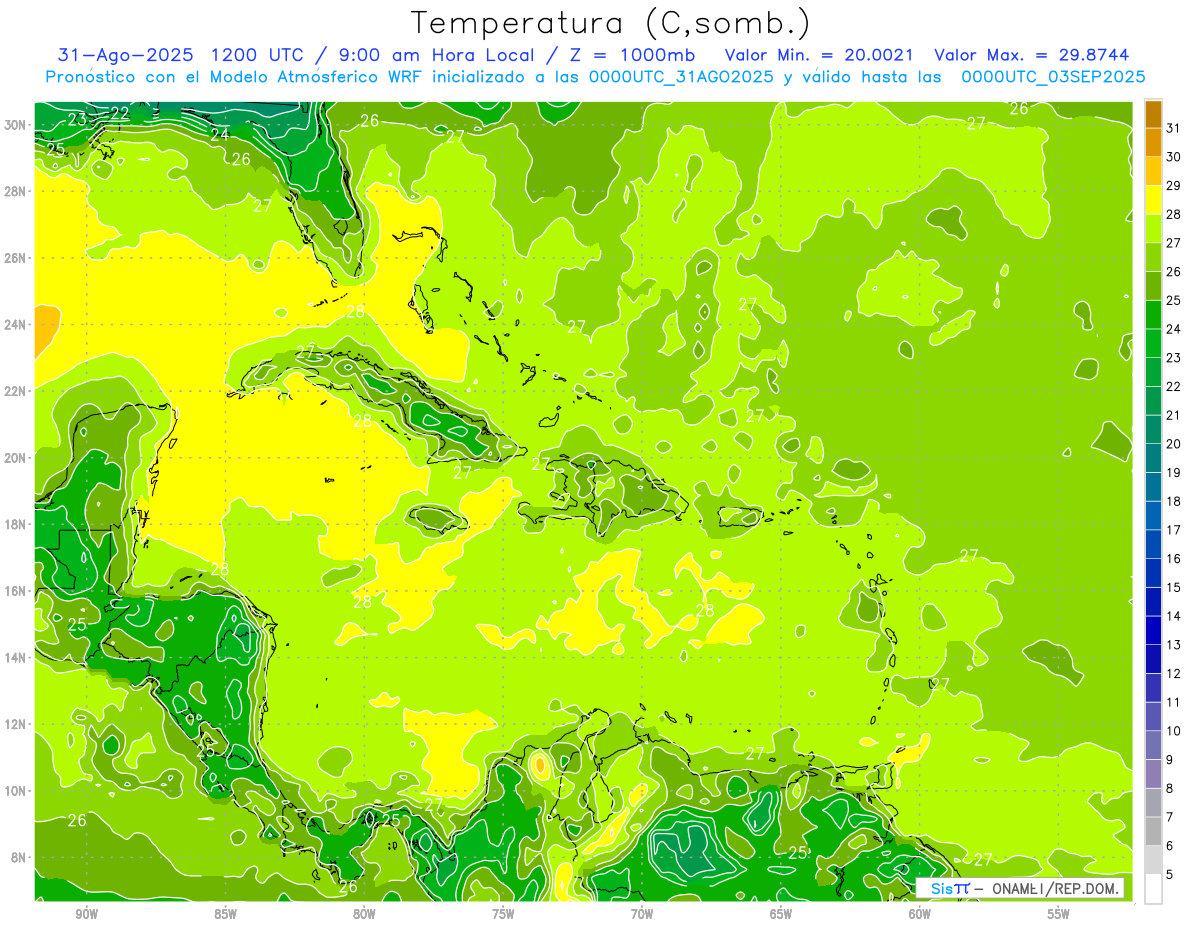This screenshot has height=927, width=1200.
Task: Select the gold legend swatch between 29 and 30
Action: [1153, 171]
